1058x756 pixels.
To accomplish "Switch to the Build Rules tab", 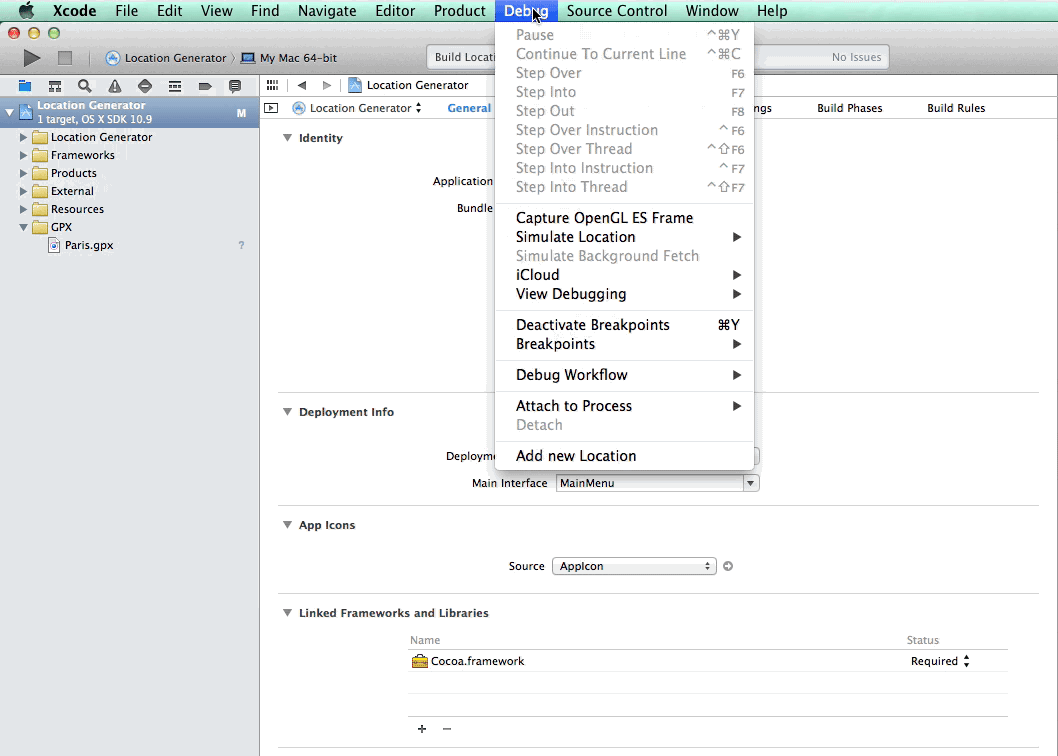I will click(956, 108).
